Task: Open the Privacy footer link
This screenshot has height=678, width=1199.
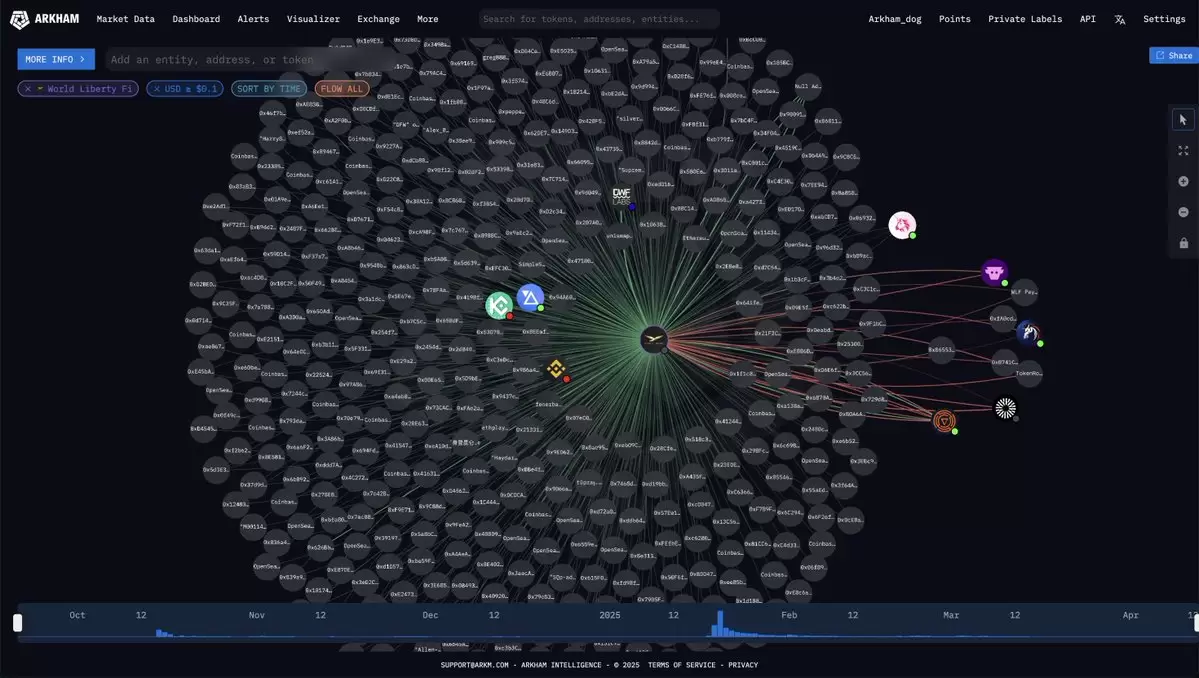Action: coord(742,665)
